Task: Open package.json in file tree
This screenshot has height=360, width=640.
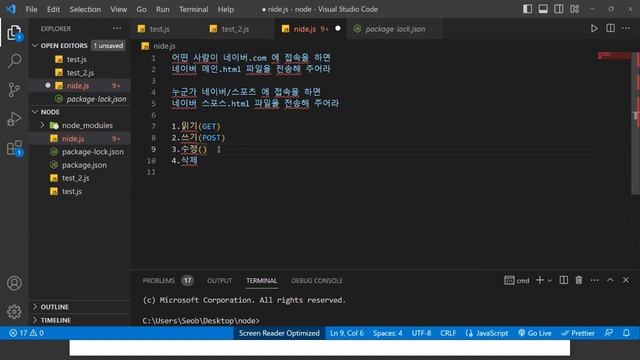Action: pos(80,165)
